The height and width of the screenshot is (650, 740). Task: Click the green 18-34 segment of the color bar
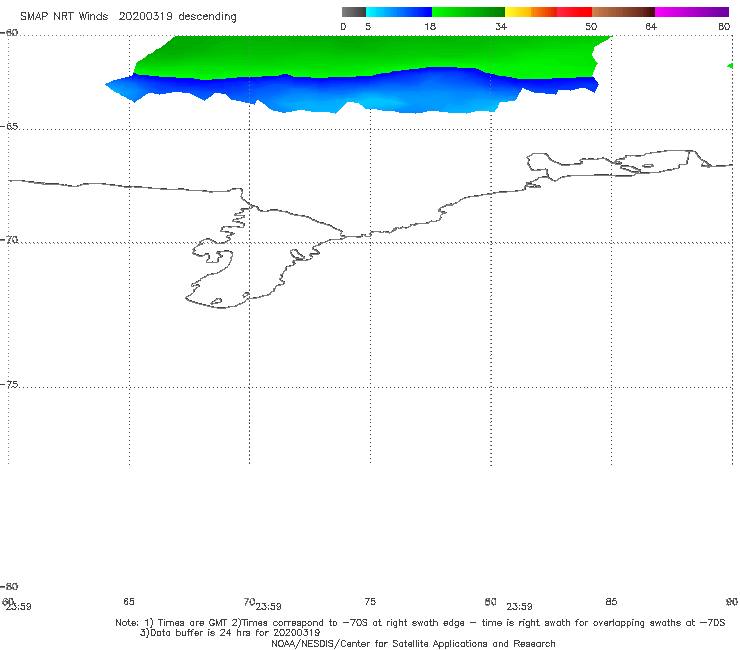[x=468, y=12]
